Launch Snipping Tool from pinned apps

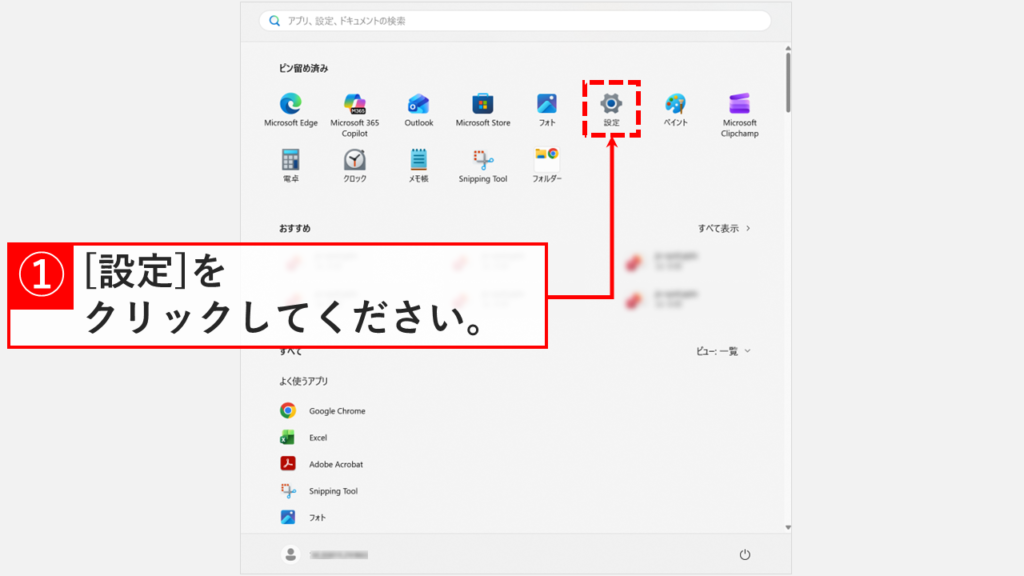click(483, 166)
